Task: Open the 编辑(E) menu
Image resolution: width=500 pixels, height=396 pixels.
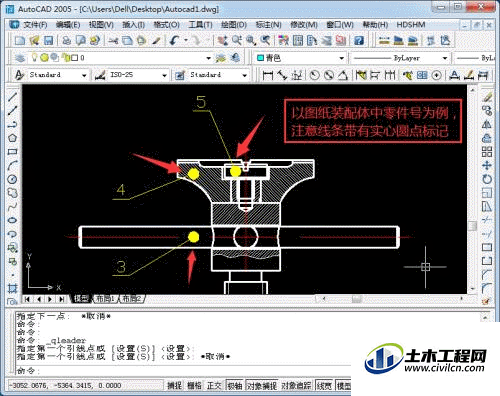Action: [68, 25]
